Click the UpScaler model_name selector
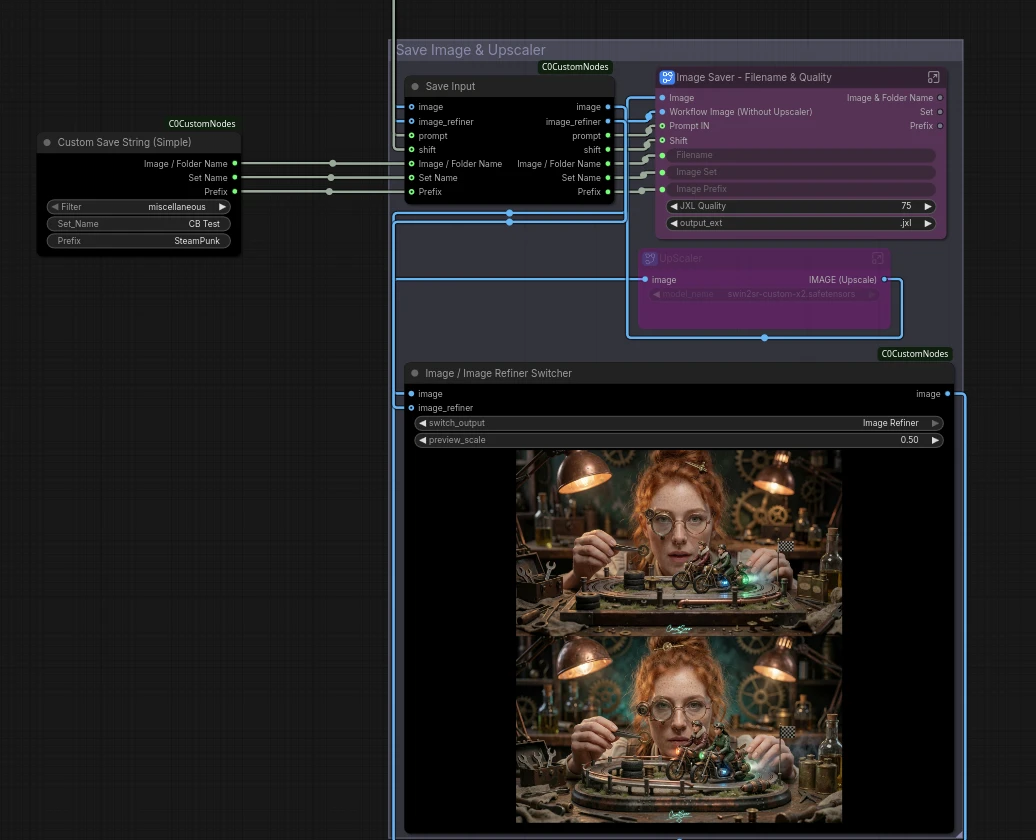Image resolution: width=1036 pixels, height=840 pixels. (x=764, y=294)
